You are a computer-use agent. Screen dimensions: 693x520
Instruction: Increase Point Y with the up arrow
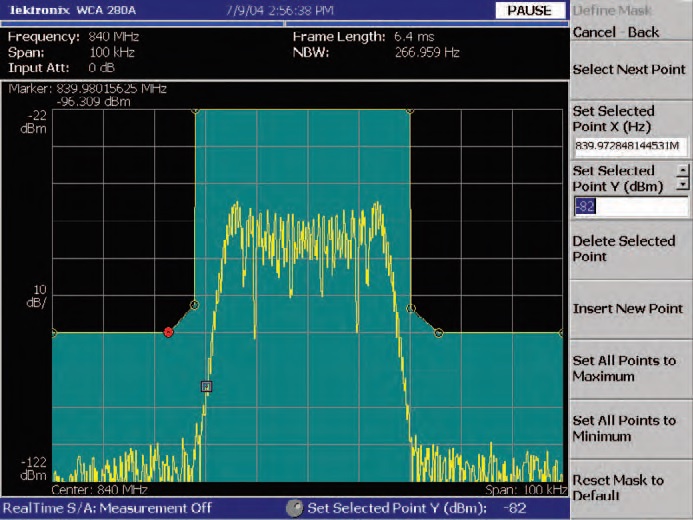[x=683, y=170]
